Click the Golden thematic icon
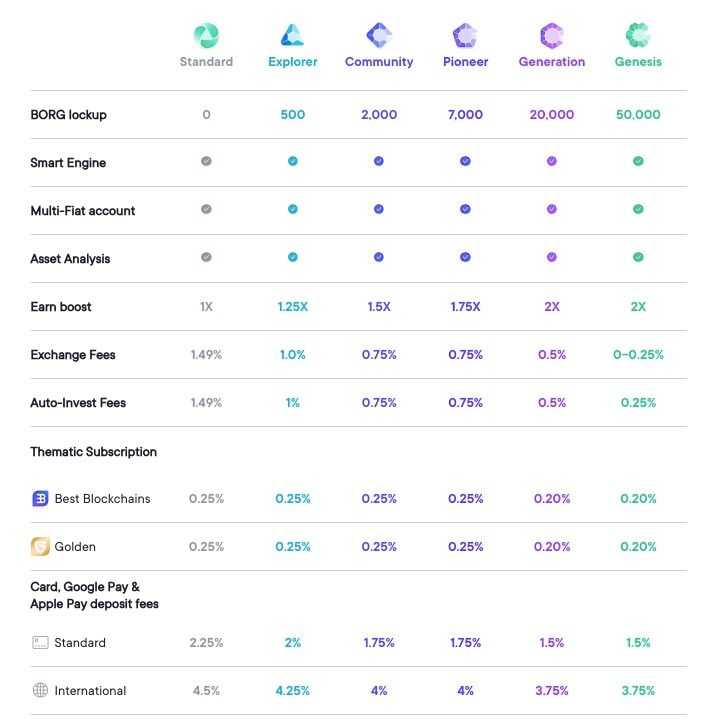This screenshot has width=711, height=719. tap(40, 546)
